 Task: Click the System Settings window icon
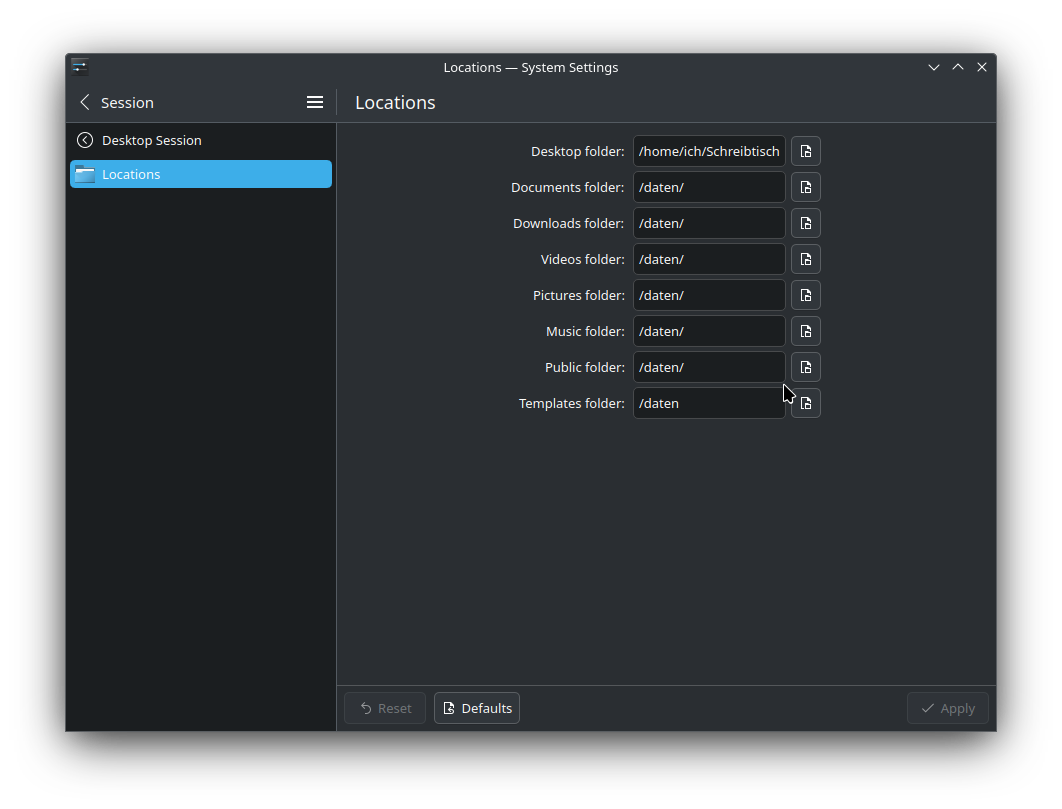[x=80, y=67]
